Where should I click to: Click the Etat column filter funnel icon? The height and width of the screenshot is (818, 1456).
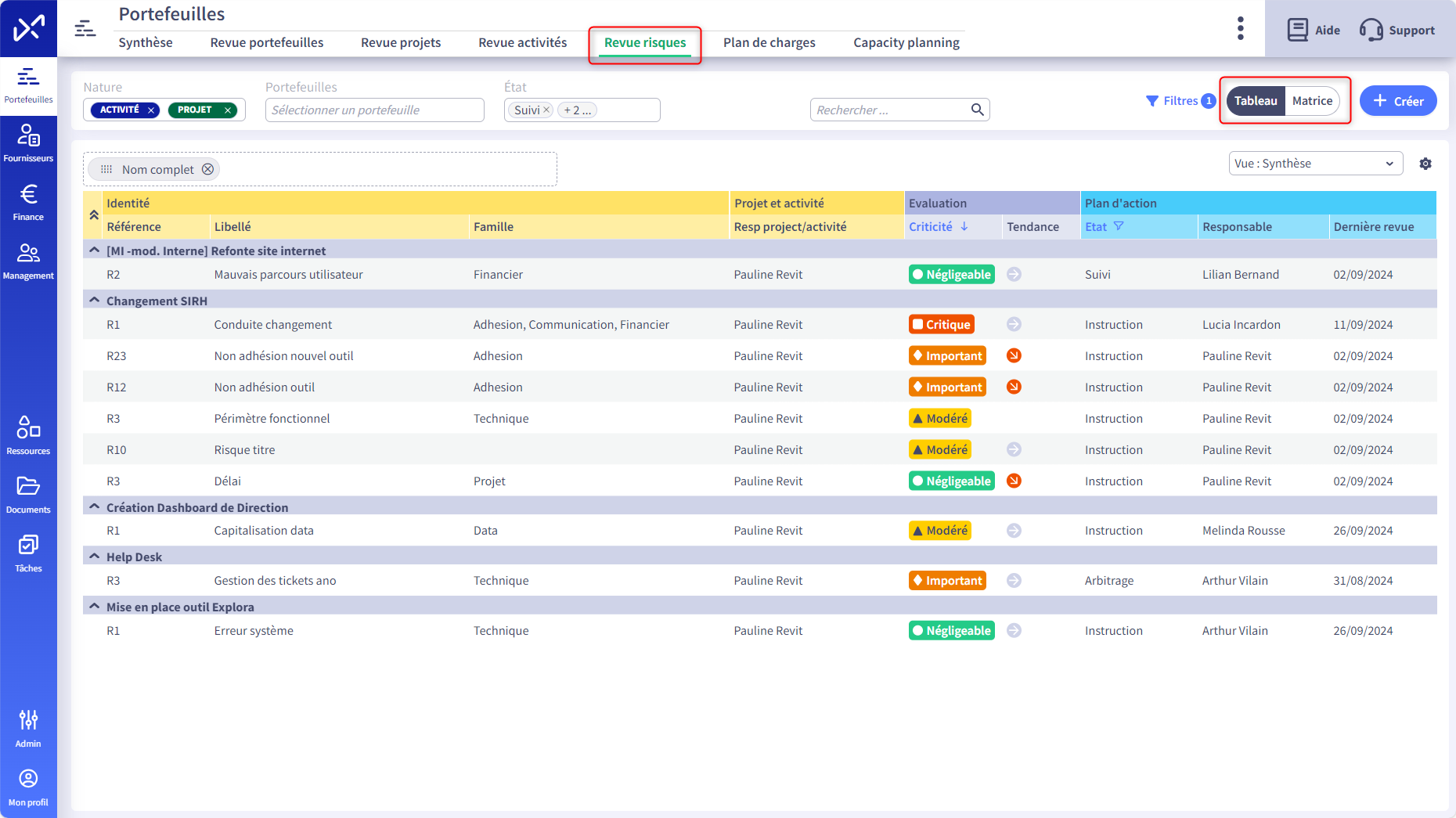pyautogui.click(x=1119, y=226)
